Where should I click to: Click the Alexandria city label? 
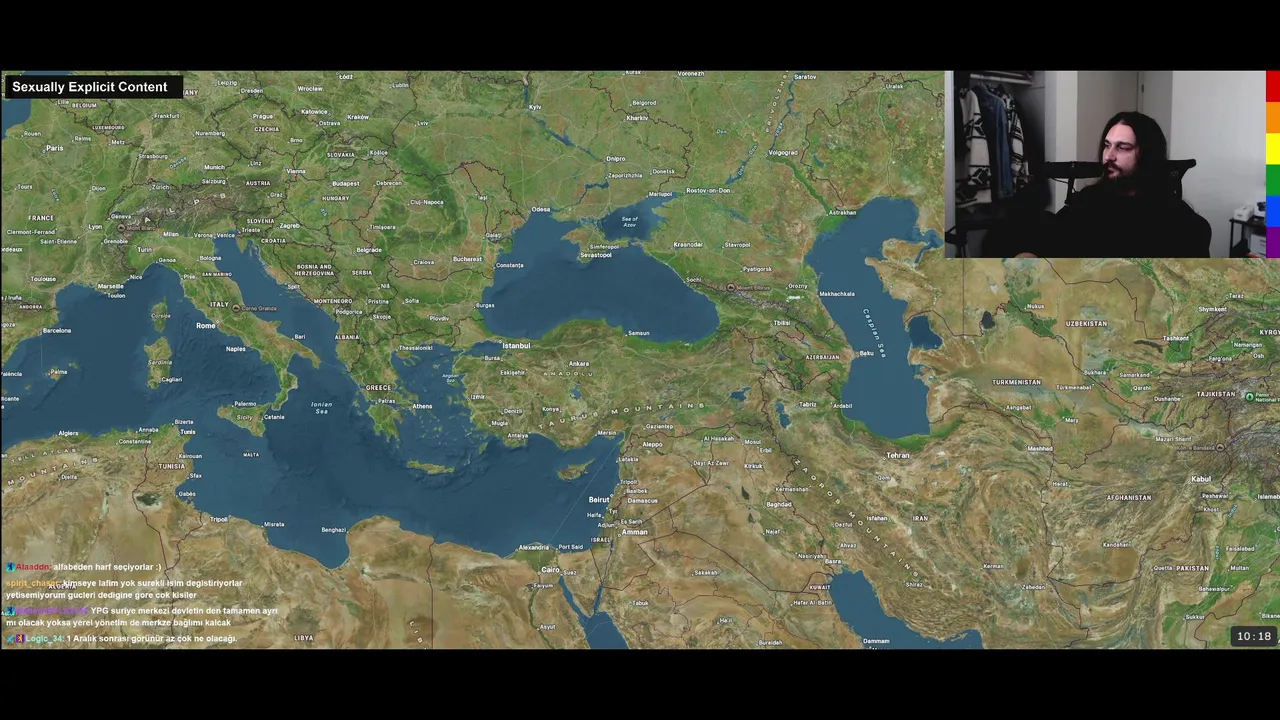[x=534, y=548]
